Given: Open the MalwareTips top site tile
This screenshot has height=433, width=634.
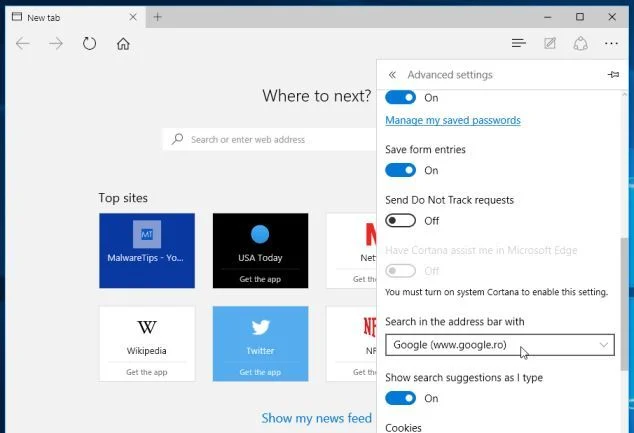Looking at the screenshot, I should click(147, 251).
